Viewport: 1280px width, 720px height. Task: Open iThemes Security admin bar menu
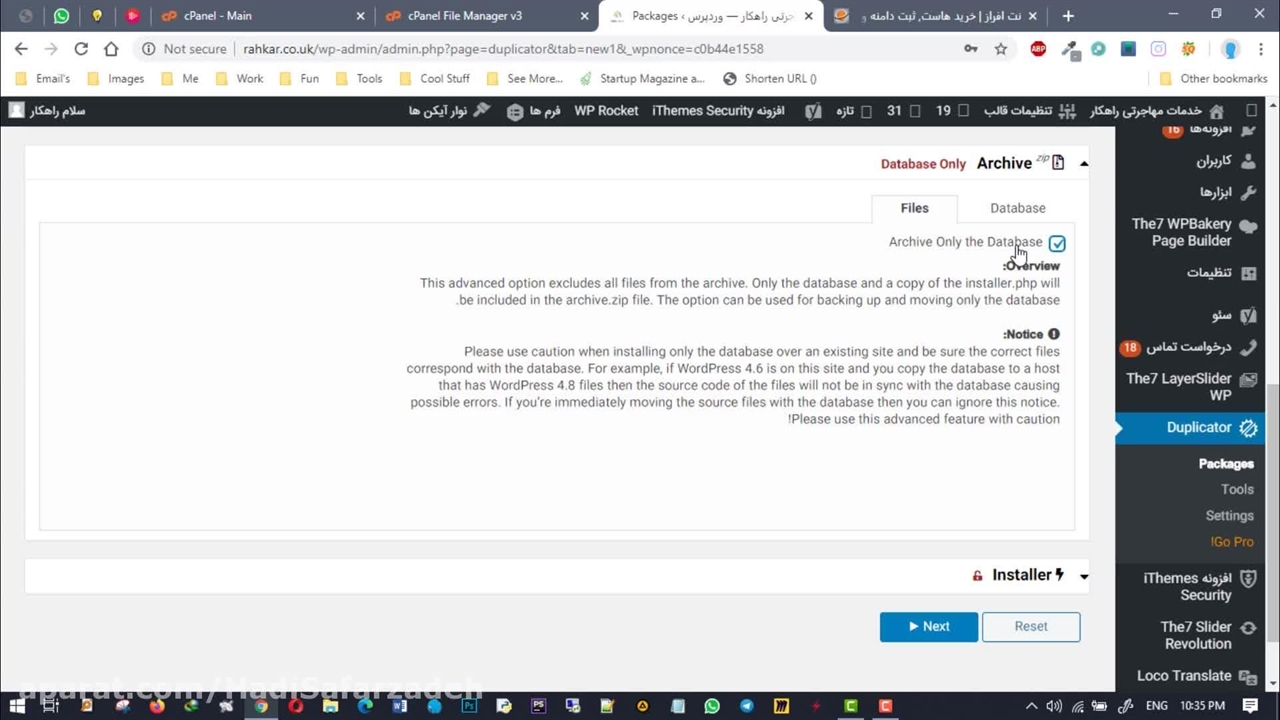point(717,111)
